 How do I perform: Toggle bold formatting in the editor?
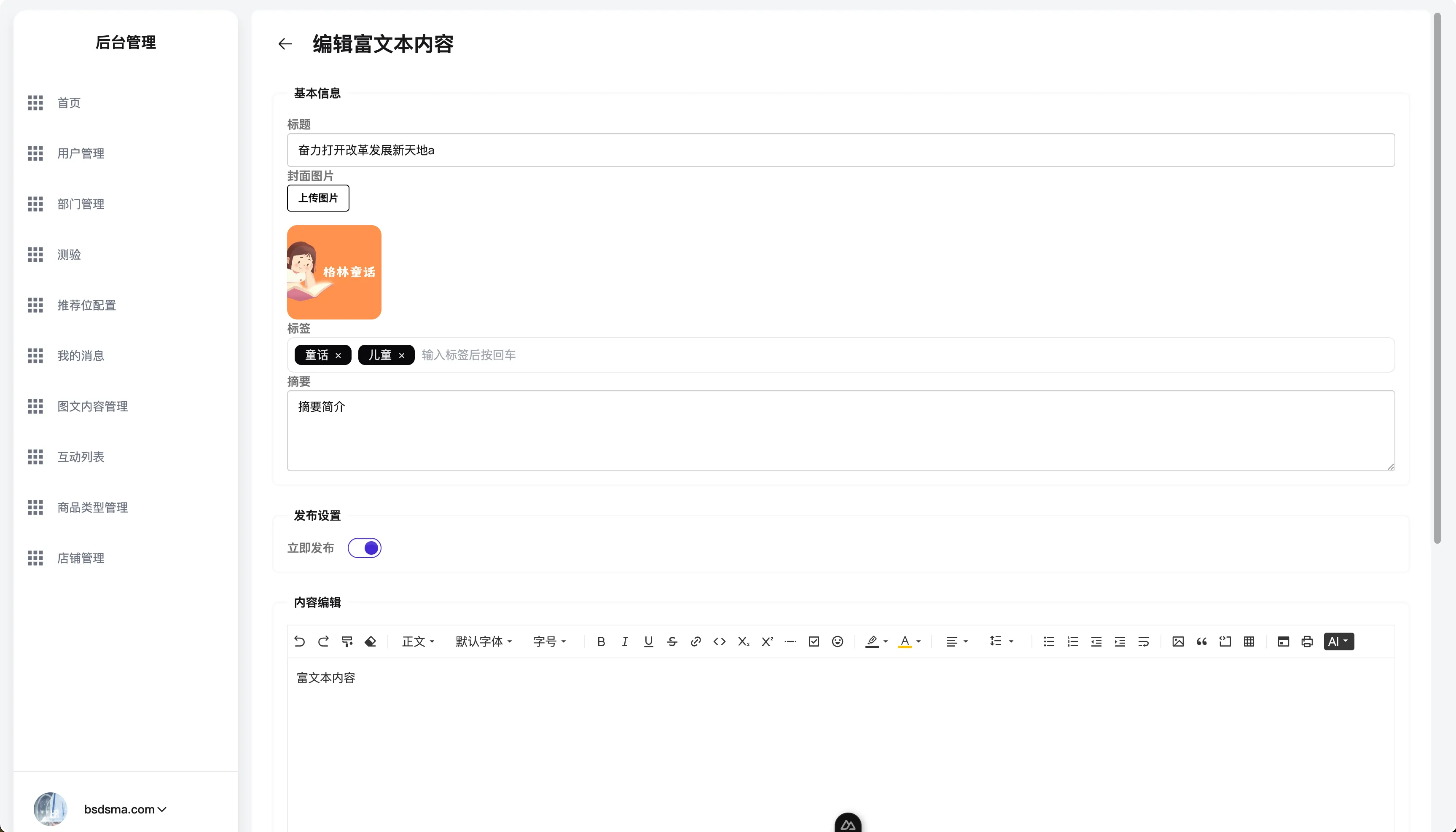[601, 642]
